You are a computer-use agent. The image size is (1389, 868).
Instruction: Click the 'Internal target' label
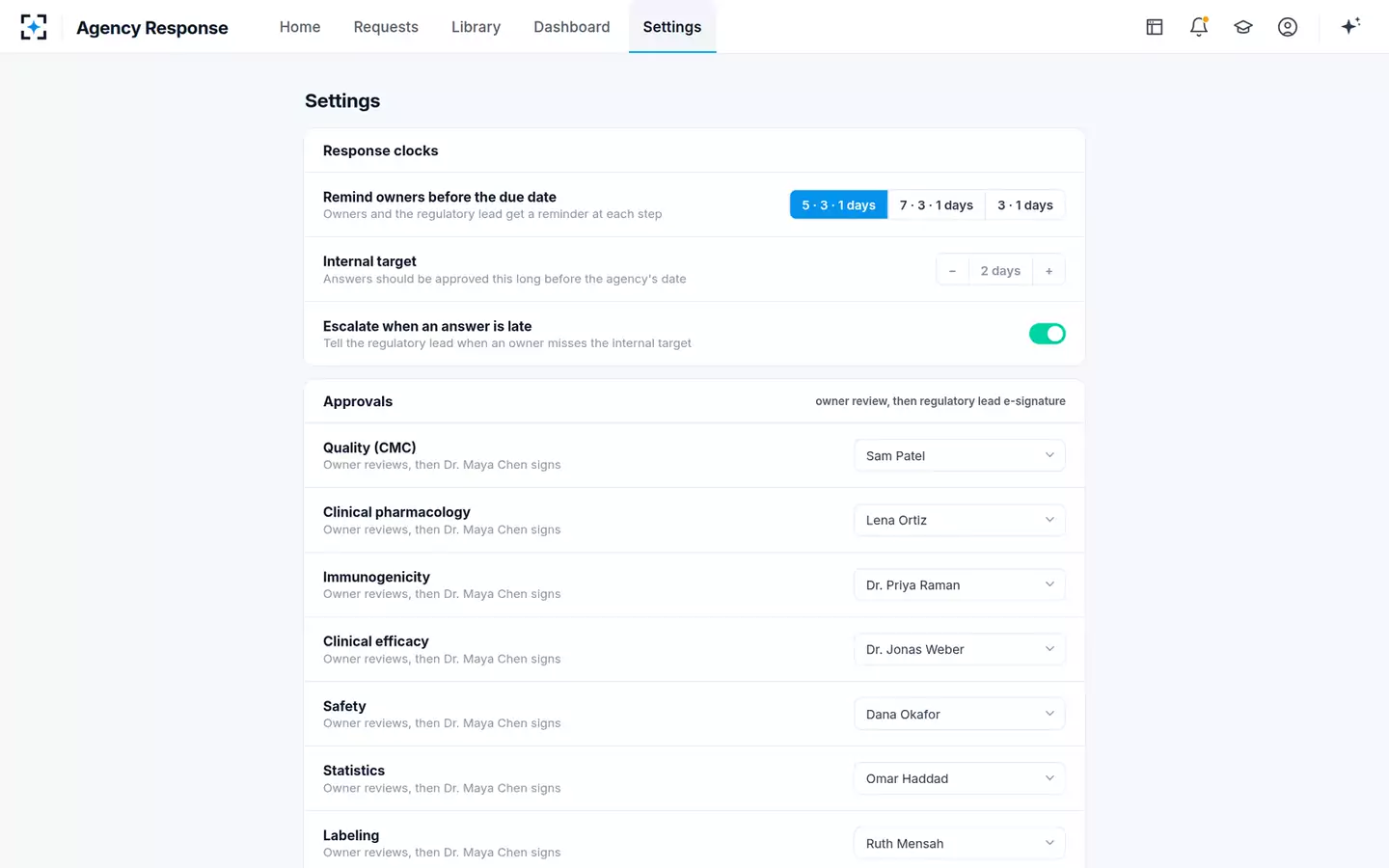(x=369, y=261)
